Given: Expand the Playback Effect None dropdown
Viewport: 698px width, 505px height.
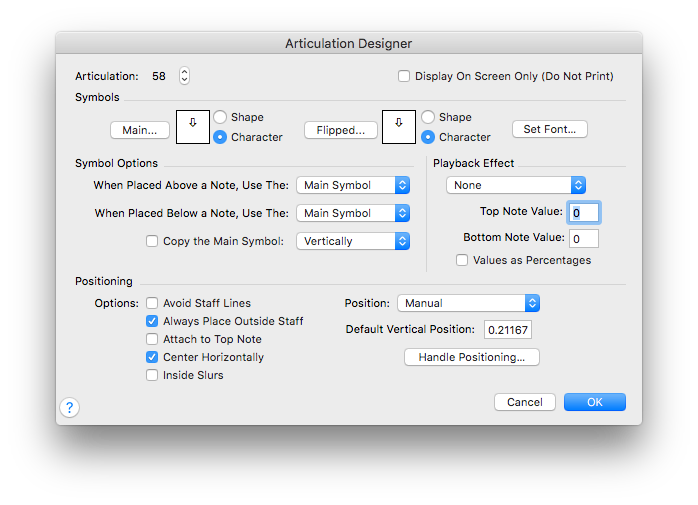Looking at the screenshot, I should (515, 185).
